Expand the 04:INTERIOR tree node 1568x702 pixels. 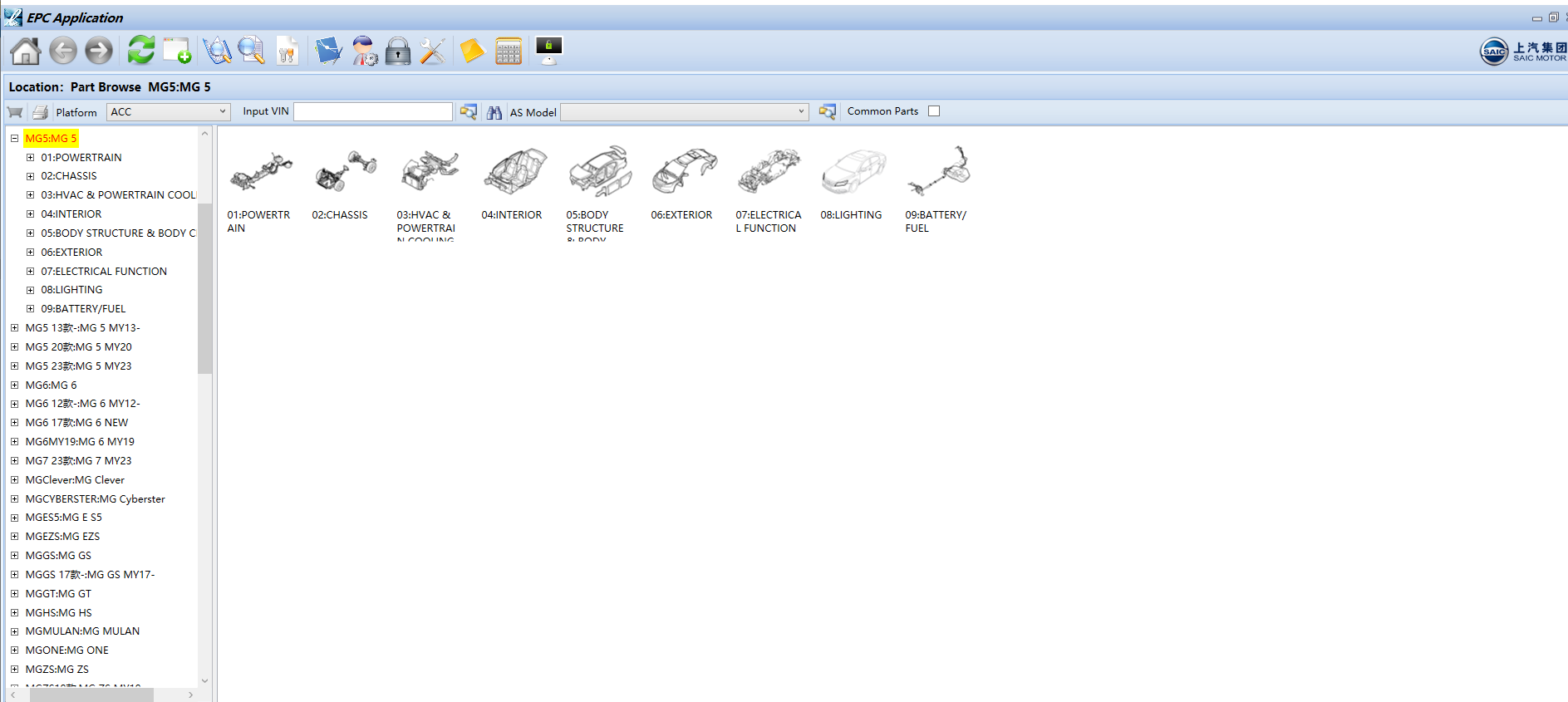[31, 214]
